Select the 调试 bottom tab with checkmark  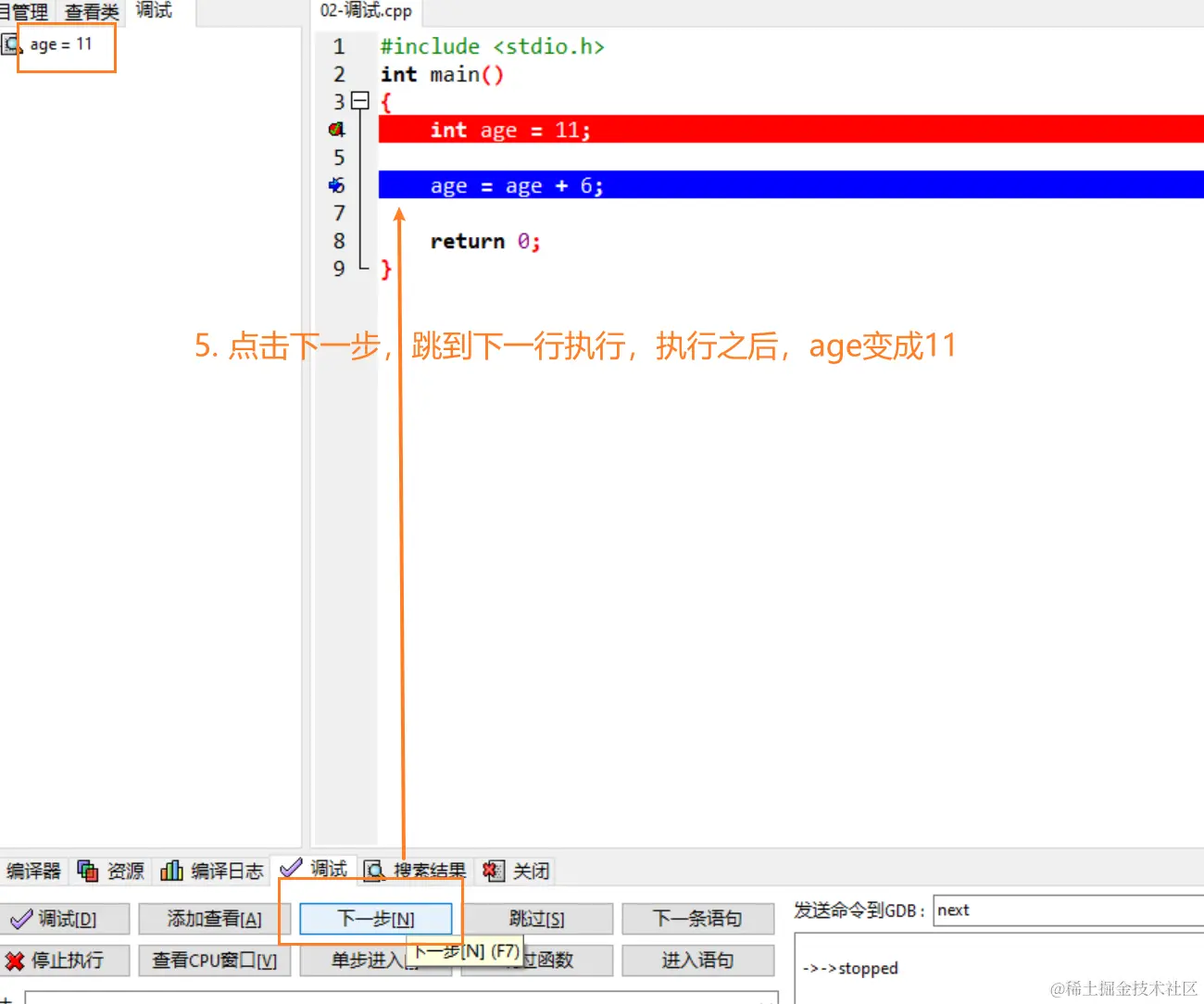pyautogui.click(x=314, y=869)
